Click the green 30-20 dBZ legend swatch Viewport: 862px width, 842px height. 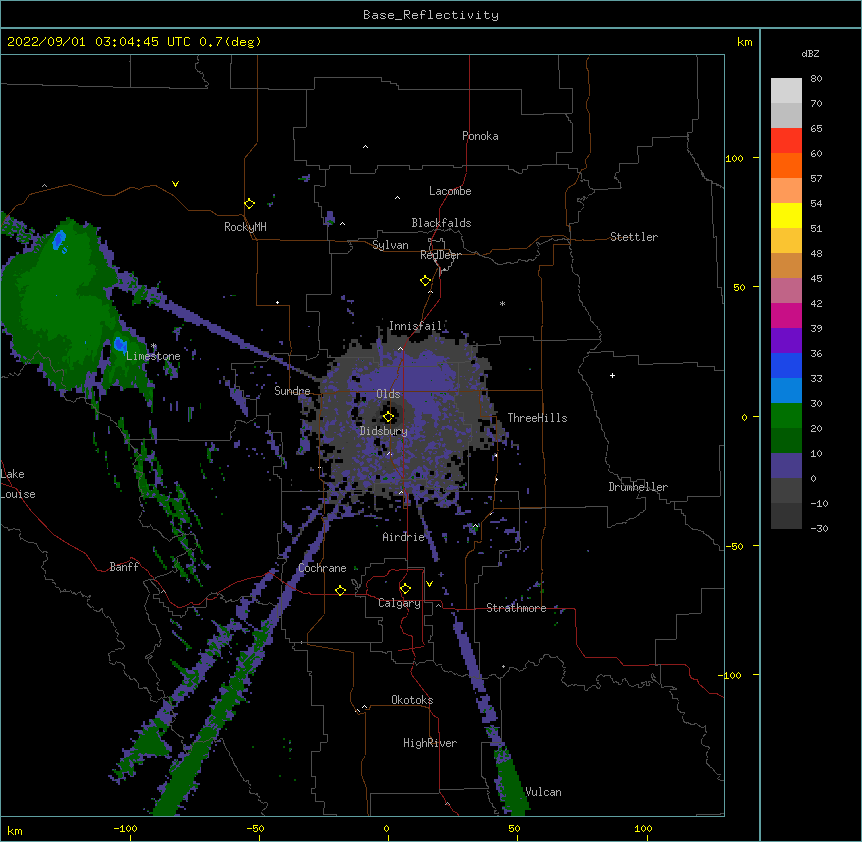tap(786, 416)
